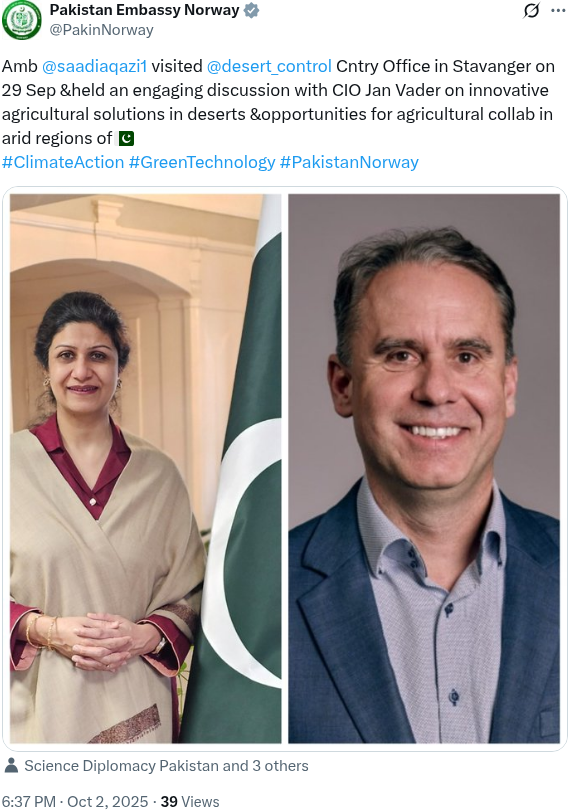Viewport: 570px width, 810px height.
Task: Open the @saadiaqazi1 mention
Action: pyautogui.click(x=94, y=66)
